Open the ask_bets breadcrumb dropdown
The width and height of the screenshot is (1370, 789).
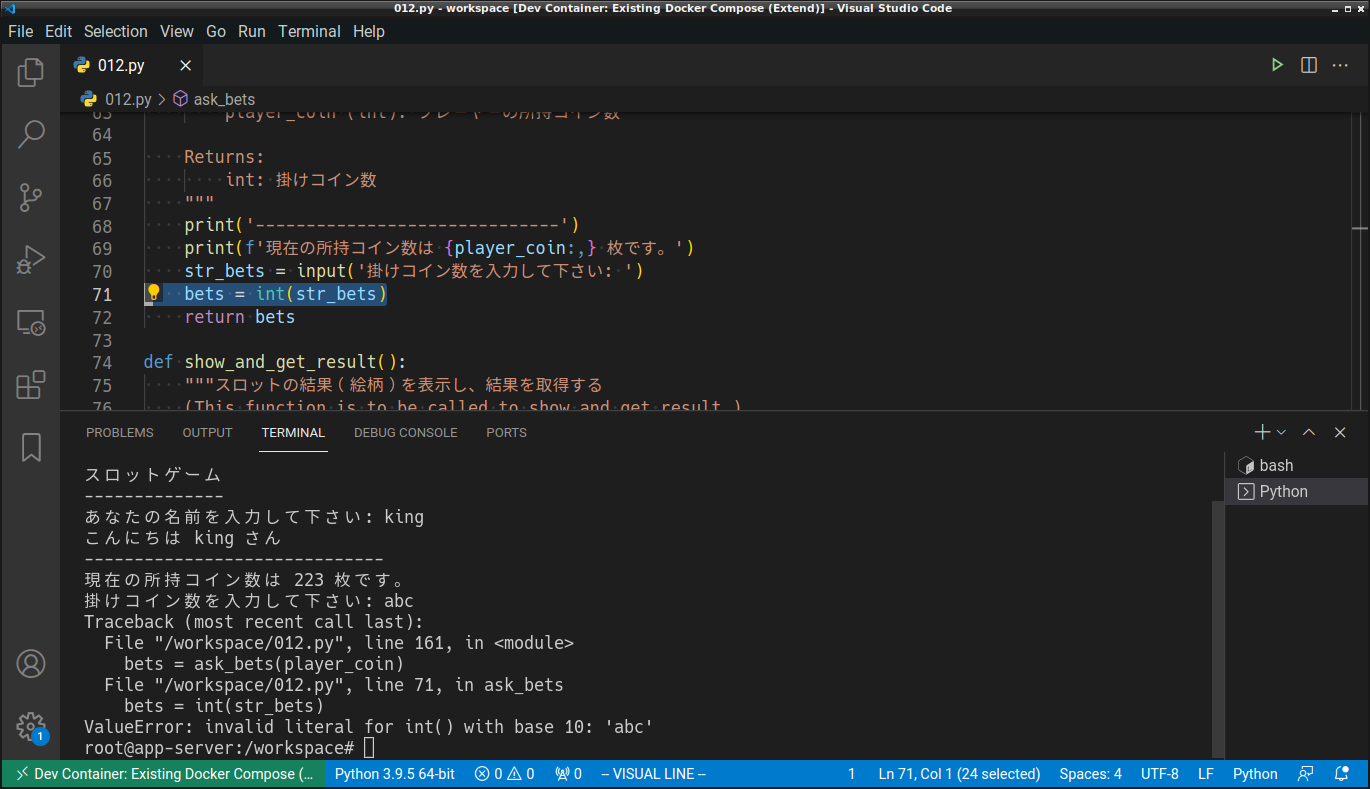click(x=224, y=98)
